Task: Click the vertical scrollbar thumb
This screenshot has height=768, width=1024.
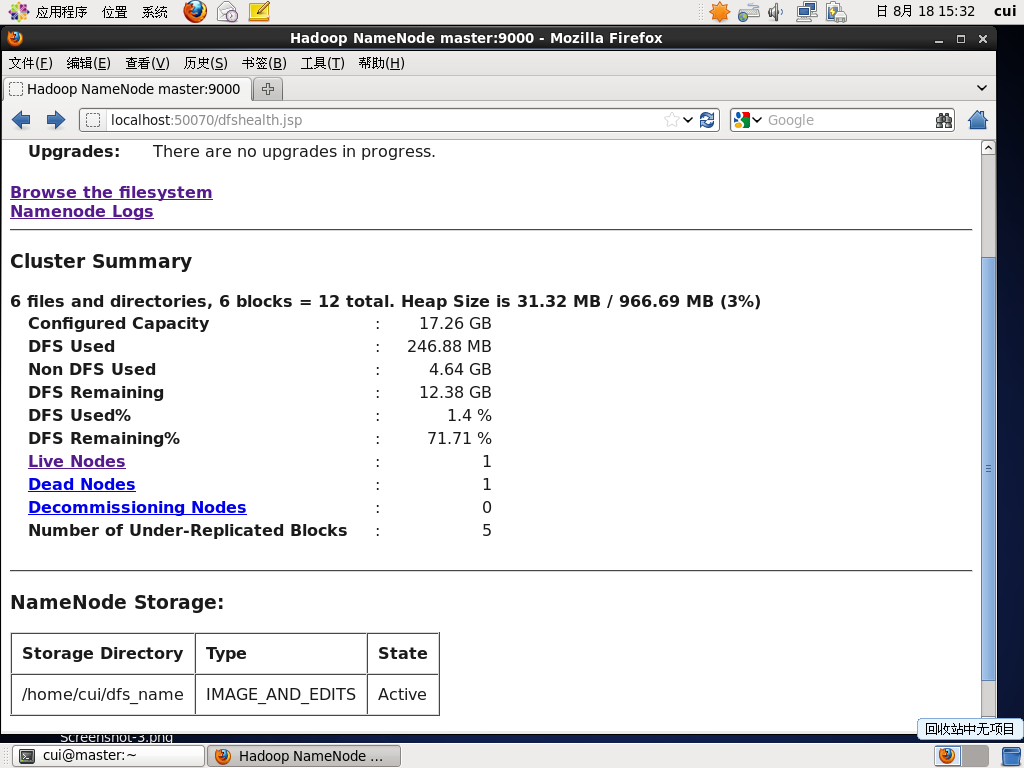Action: 988,468
